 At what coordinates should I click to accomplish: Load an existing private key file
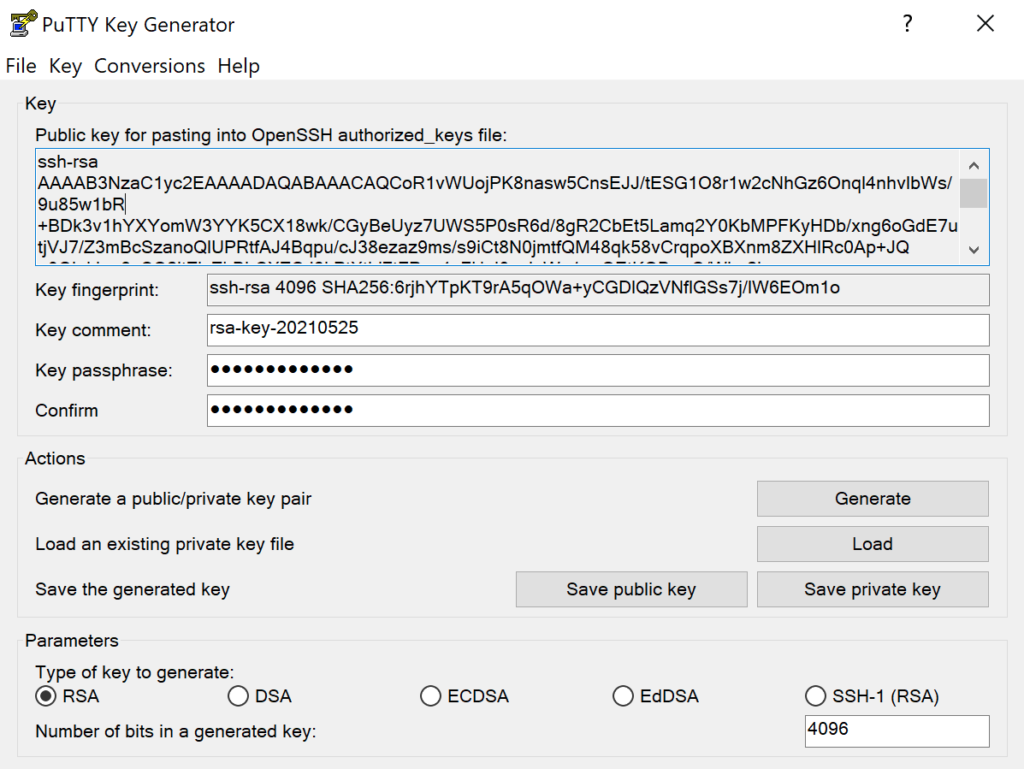[x=872, y=543]
